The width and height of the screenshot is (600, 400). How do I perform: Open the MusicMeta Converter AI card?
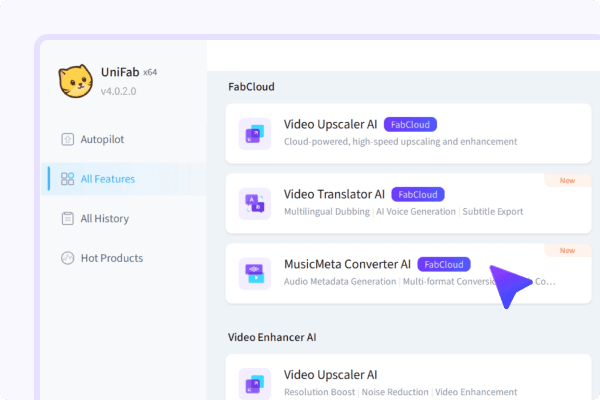[x=408, y=274]
